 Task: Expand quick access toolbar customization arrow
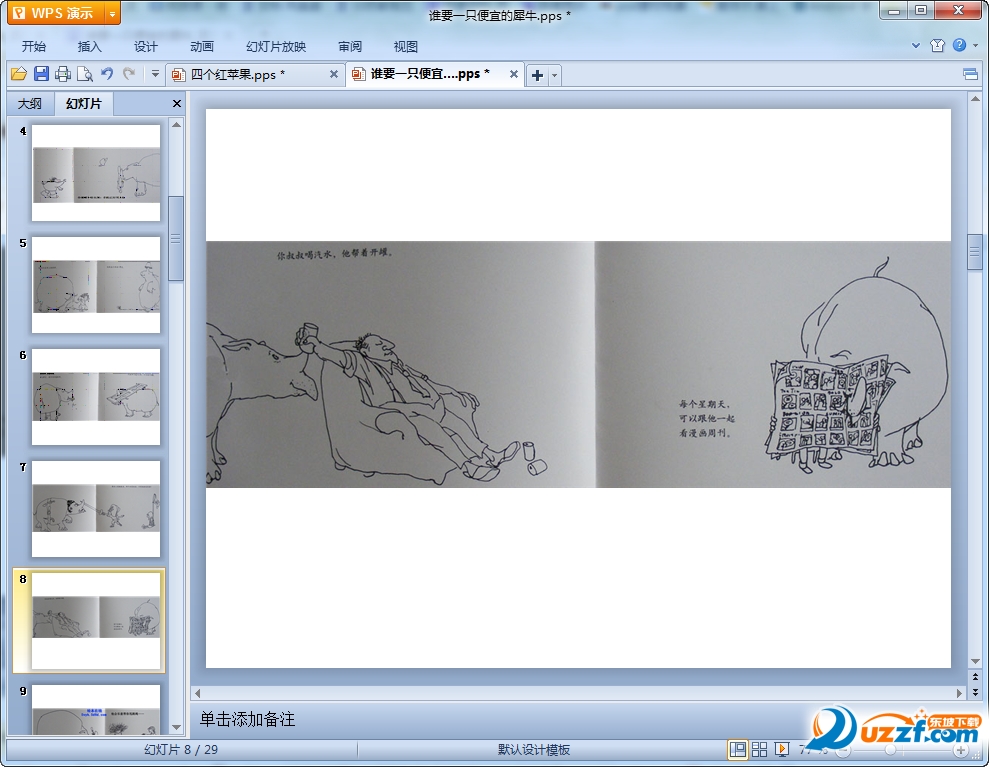155,74
